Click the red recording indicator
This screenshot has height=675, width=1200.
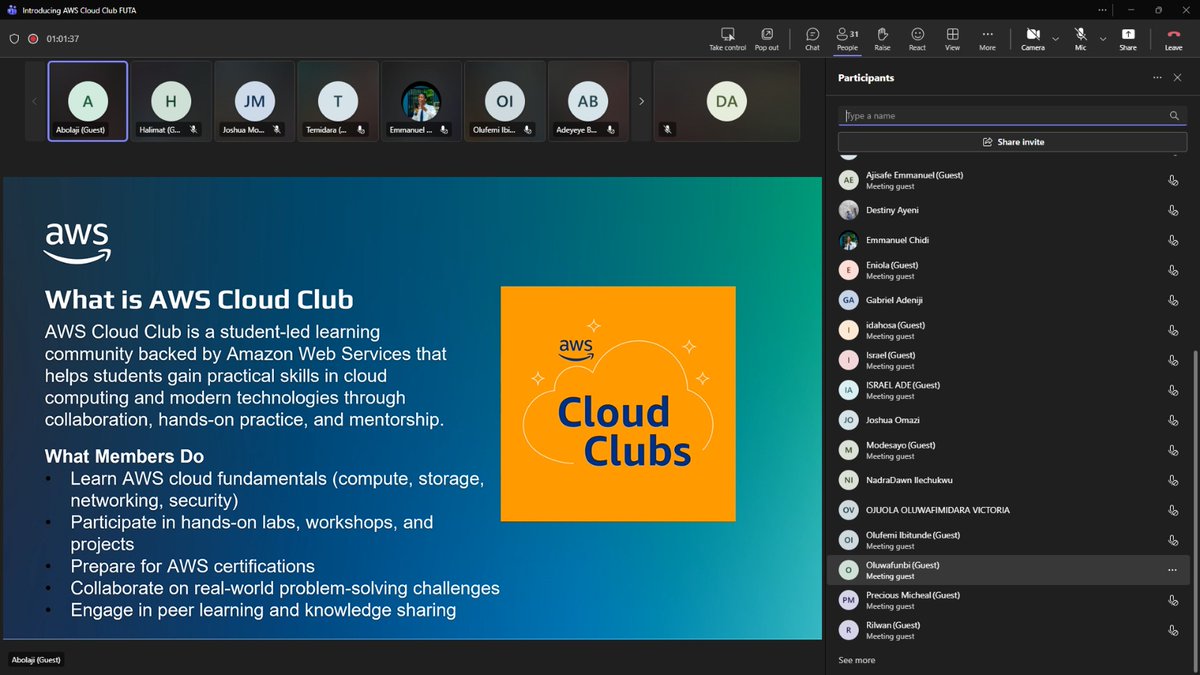click(x=33, y=39)
